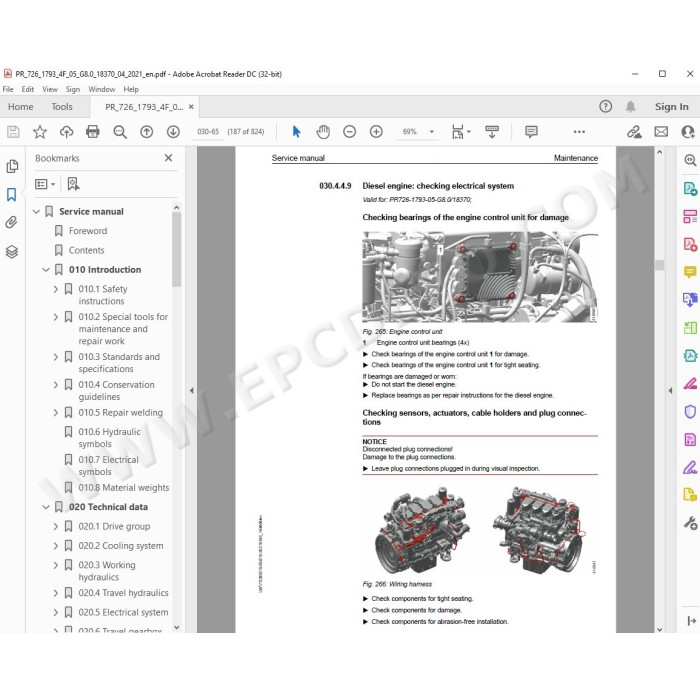Viewport: 700px width, 700px height.
Task: Open 010.6 Hydraulic symbols bookmark
Action: 109,438
